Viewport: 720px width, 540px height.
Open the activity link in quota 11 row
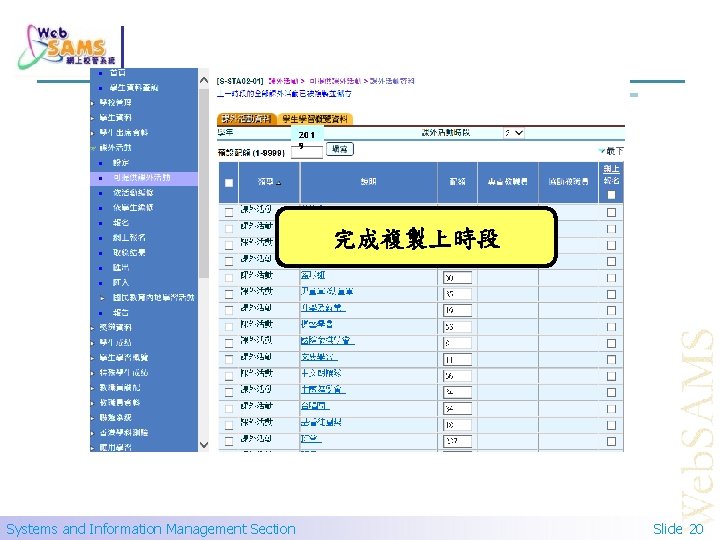coord(319,357)
